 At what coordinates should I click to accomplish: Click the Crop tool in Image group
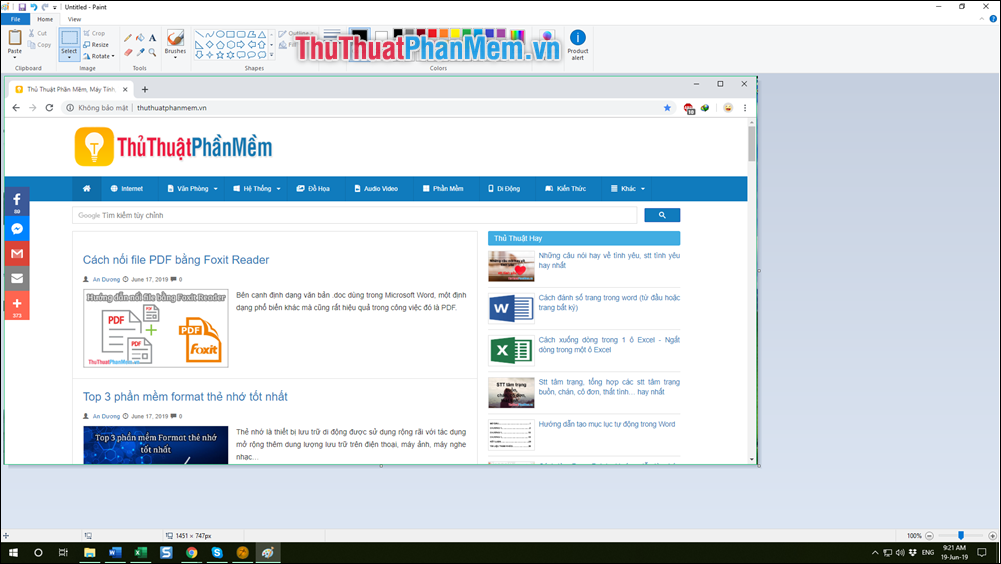click(97, 33)
